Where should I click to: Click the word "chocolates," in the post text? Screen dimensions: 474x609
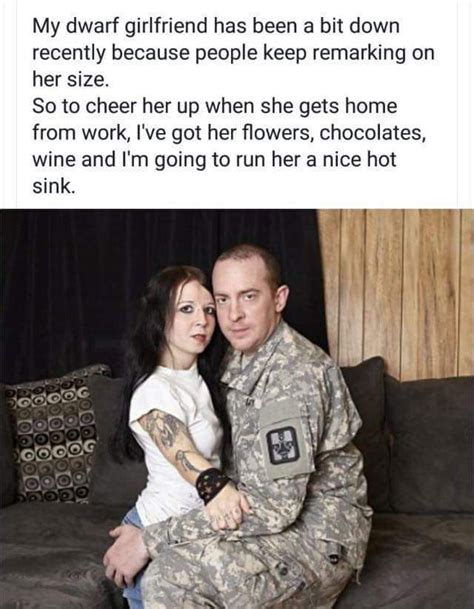pos(373,133)
